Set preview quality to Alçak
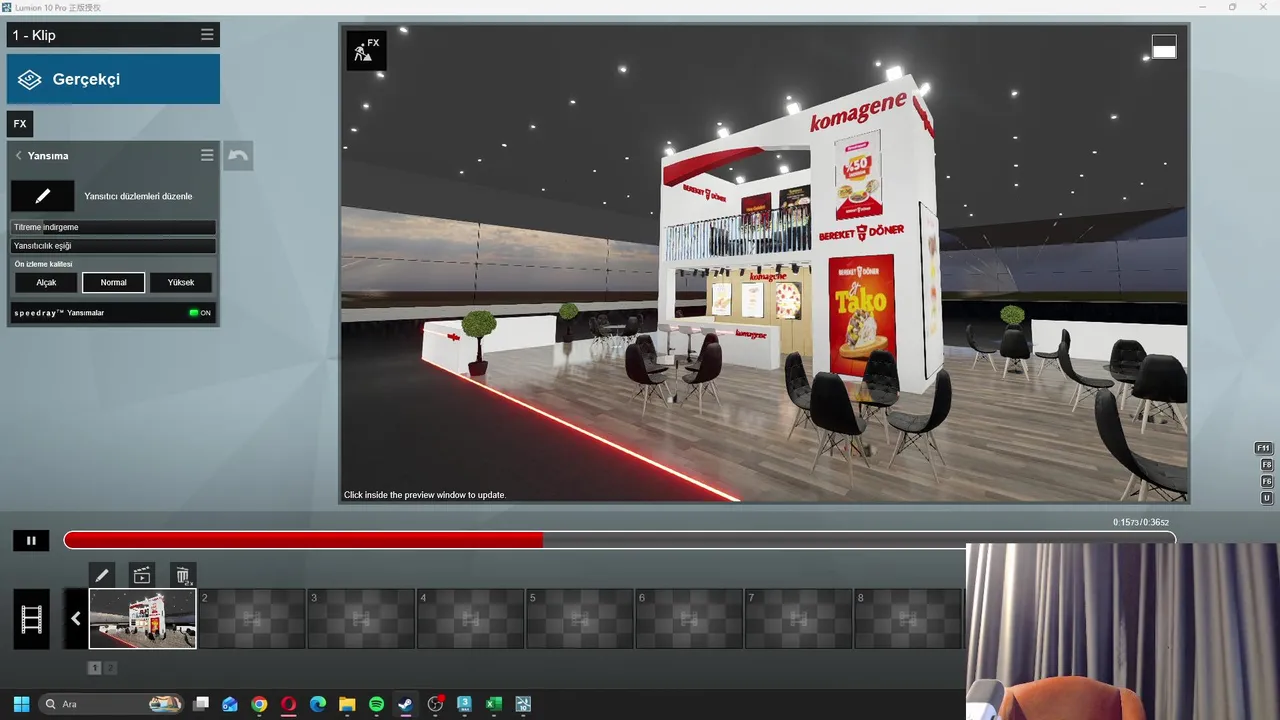Image resolution: width=1280 pixels, height=720 pixels. (46, 283)
